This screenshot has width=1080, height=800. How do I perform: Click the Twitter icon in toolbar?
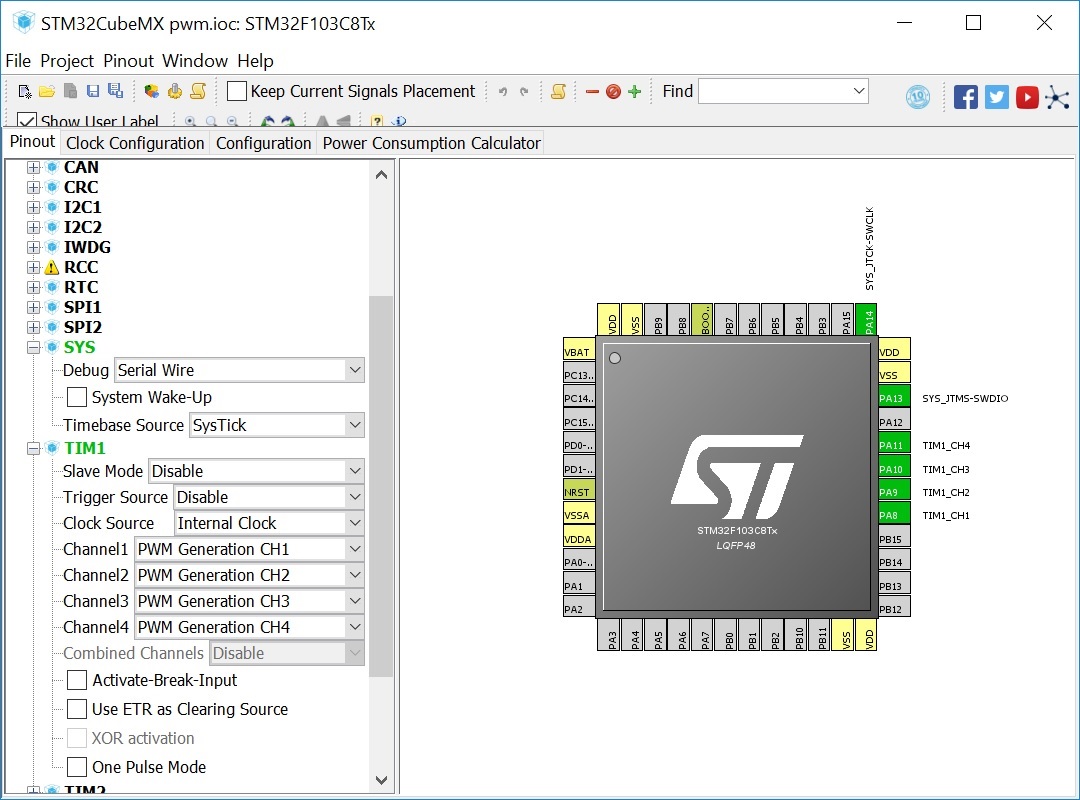(x=996, y=97)
